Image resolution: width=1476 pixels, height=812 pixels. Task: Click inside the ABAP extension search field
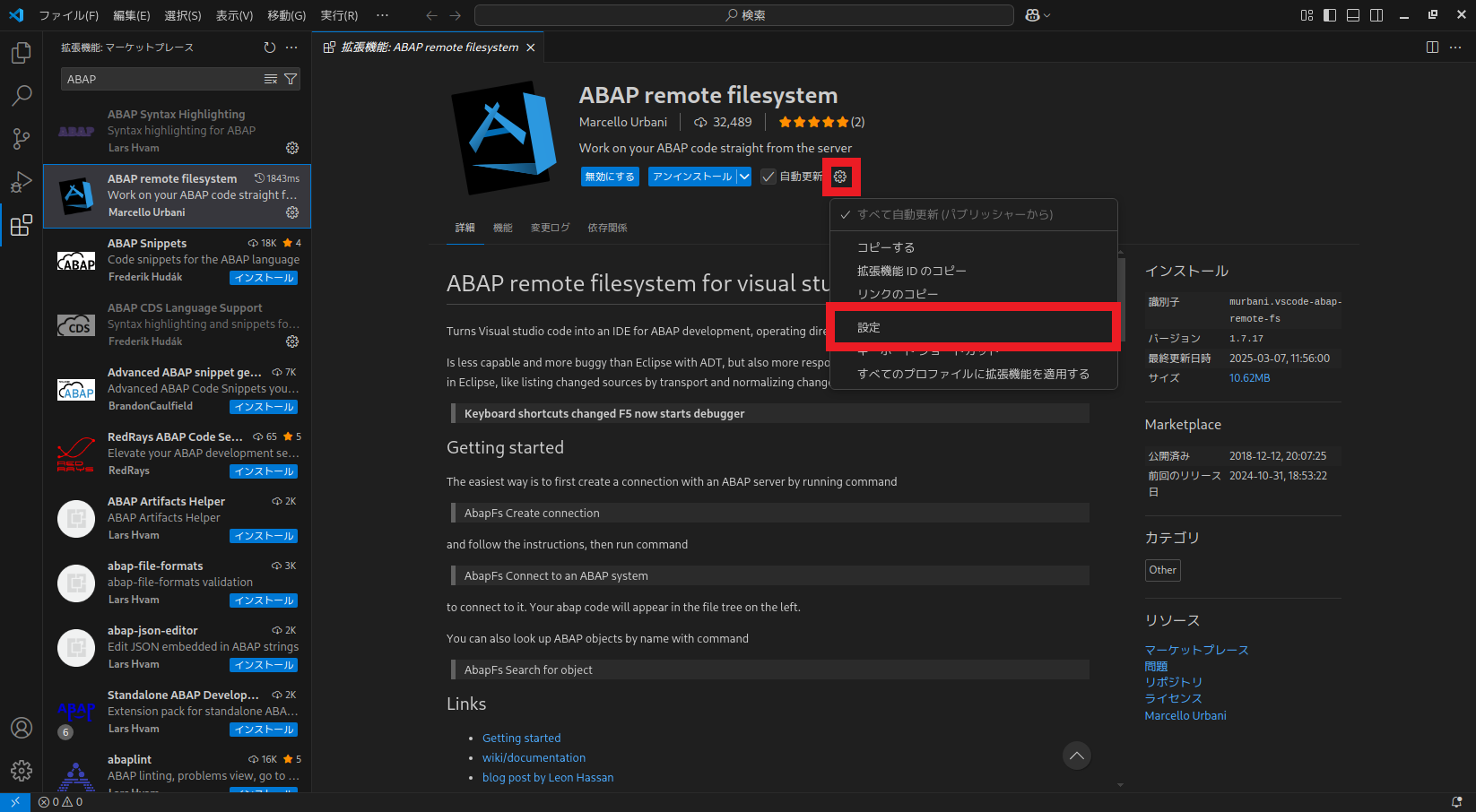(161, 79)
